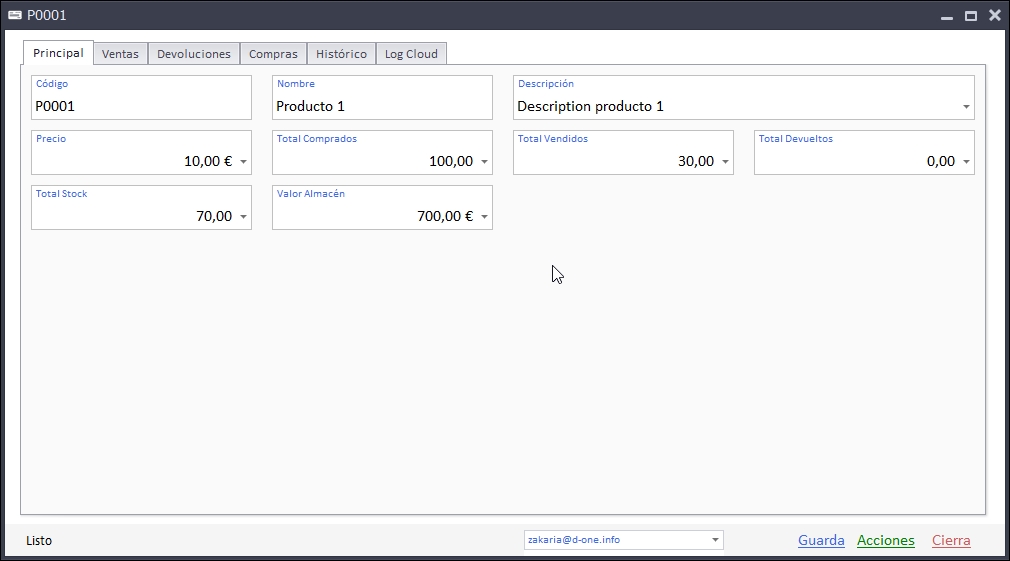The image size is (1010, 561).
Task: Open the Acciones link
Action: pos(885,540)
